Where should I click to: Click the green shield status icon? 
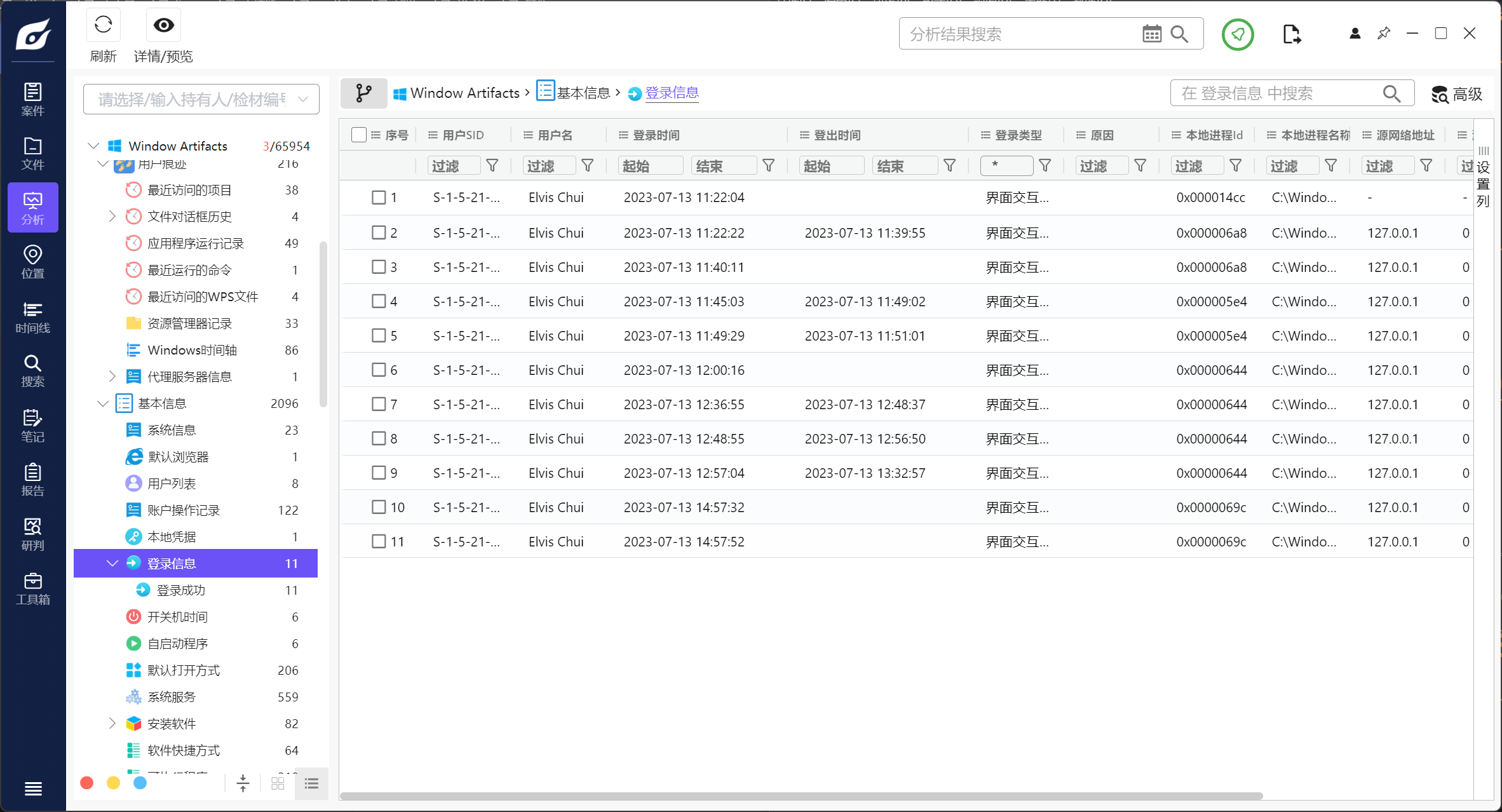tap(1237, 34)
